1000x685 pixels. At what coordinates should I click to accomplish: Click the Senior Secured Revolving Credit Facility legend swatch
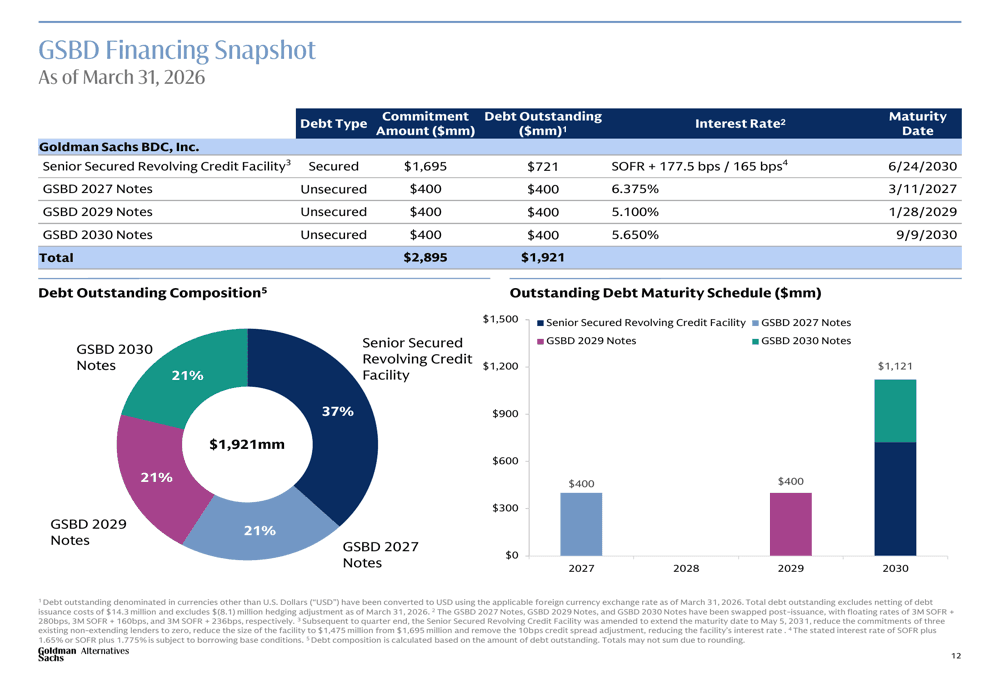click(540, 323)
